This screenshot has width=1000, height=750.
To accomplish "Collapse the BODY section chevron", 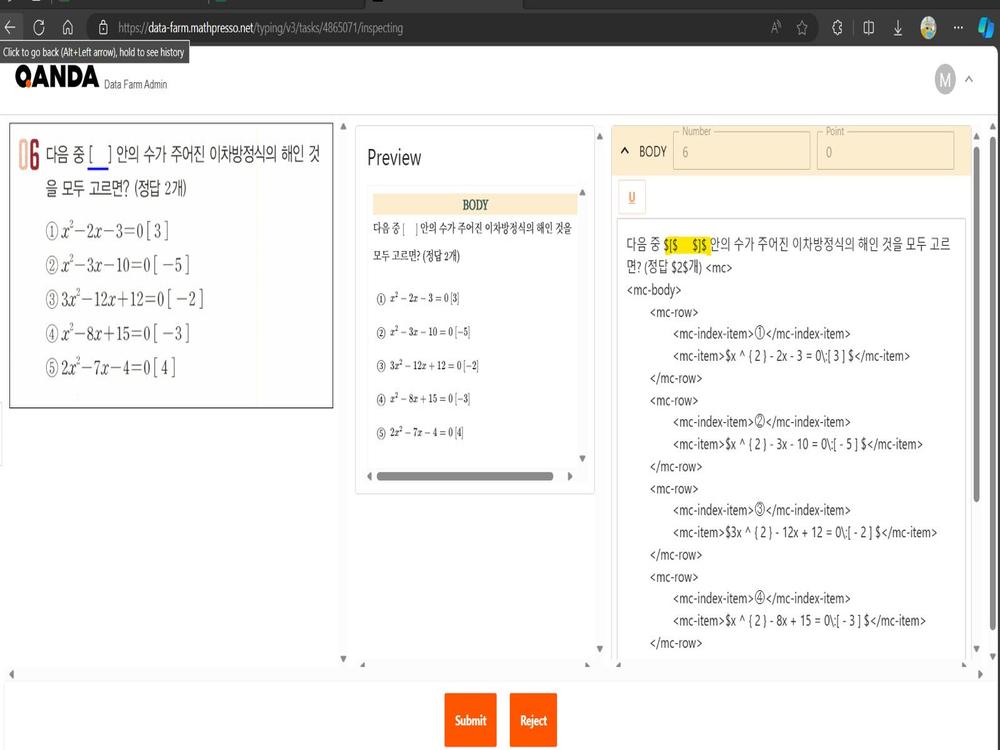I will click(624, 151).
